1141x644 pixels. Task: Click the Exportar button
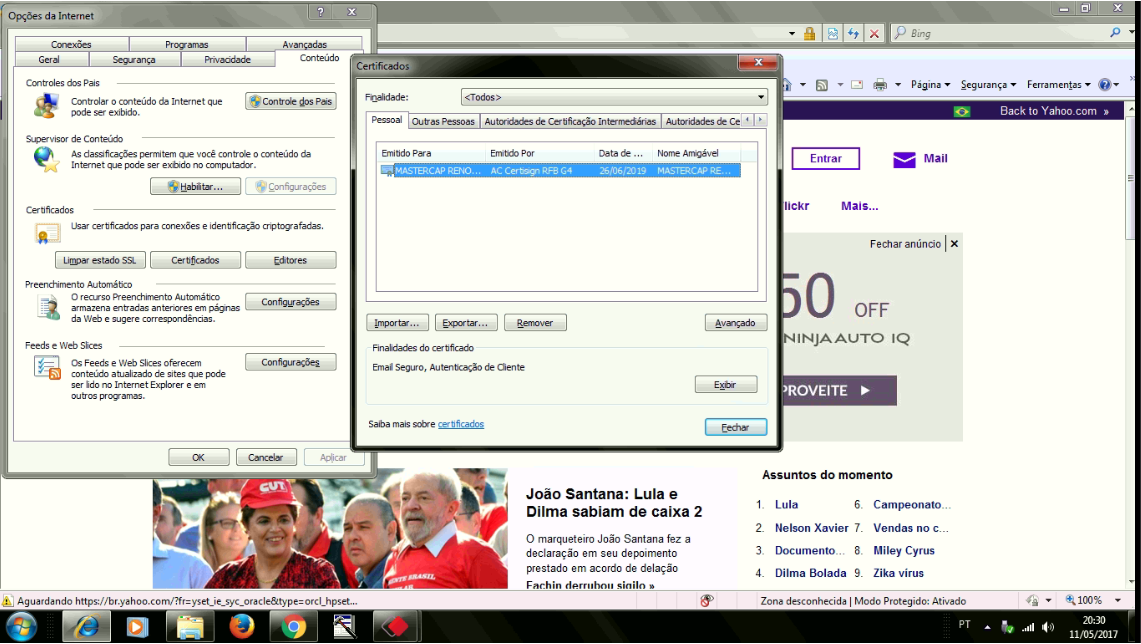(465, 323)
